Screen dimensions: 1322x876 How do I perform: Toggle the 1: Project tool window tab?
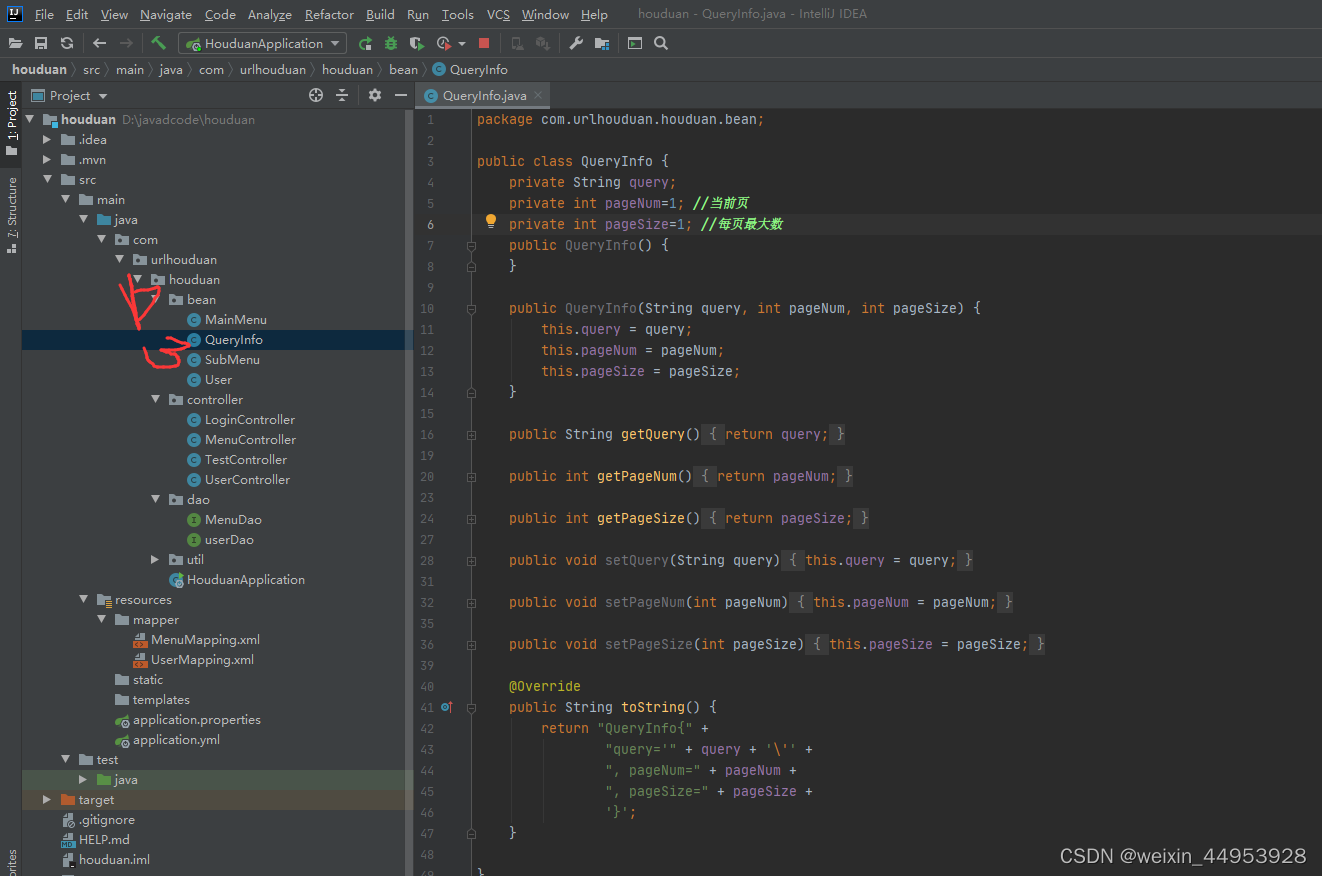pos(11,123)
